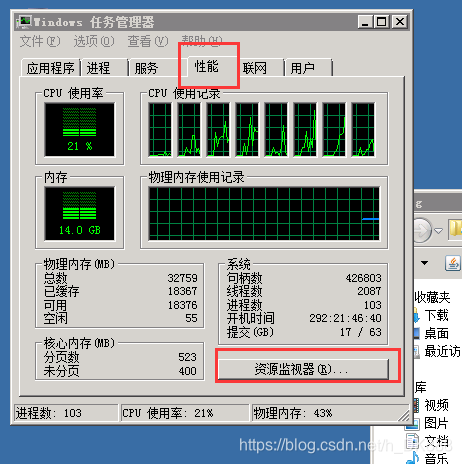Click the Java file icon in Explorer window

click(x=453, y=263)
